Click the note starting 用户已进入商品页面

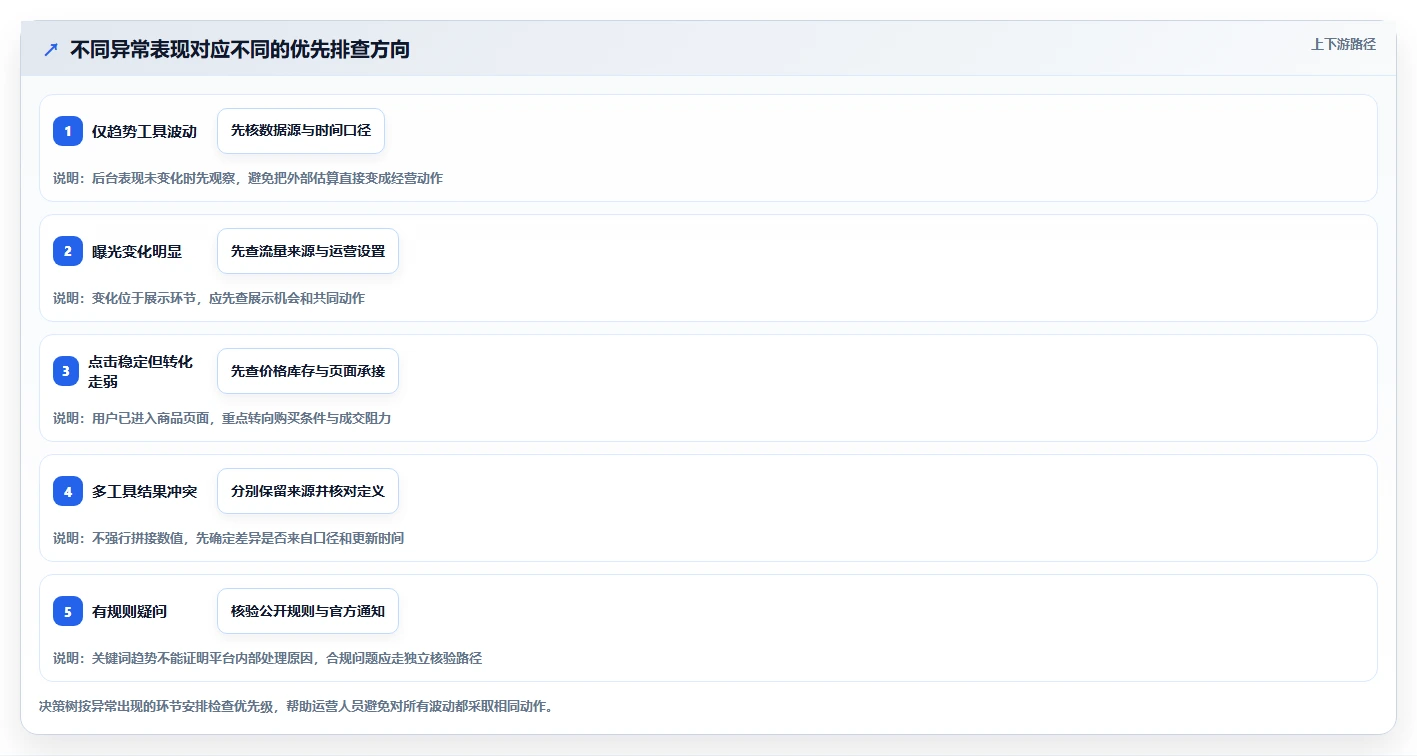pyautogui.click(x=222, y=418)
